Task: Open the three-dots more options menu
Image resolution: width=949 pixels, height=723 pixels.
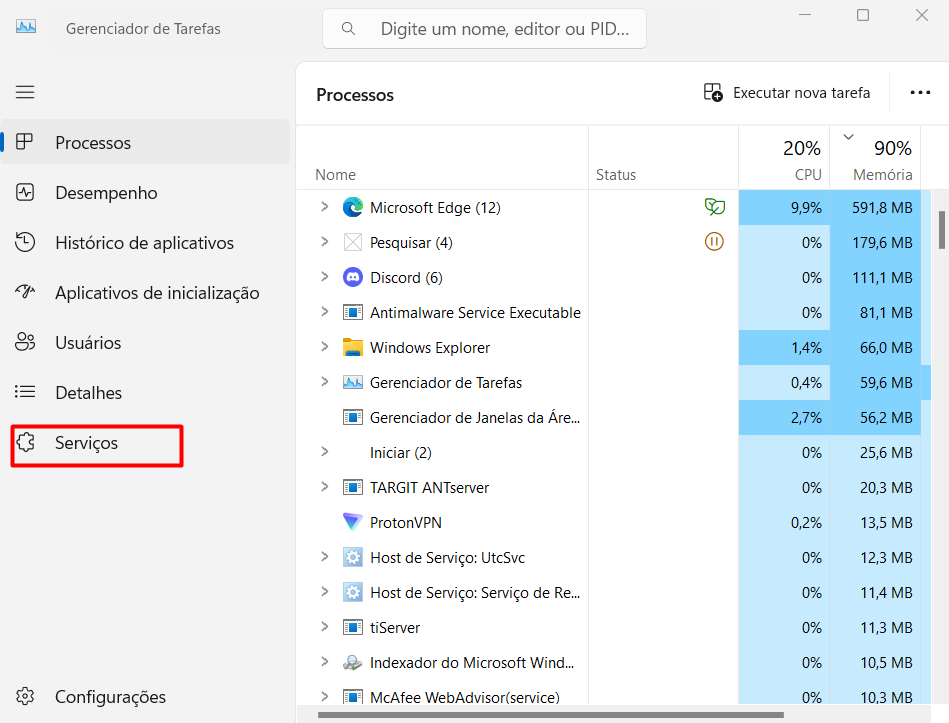Action: 920,93
